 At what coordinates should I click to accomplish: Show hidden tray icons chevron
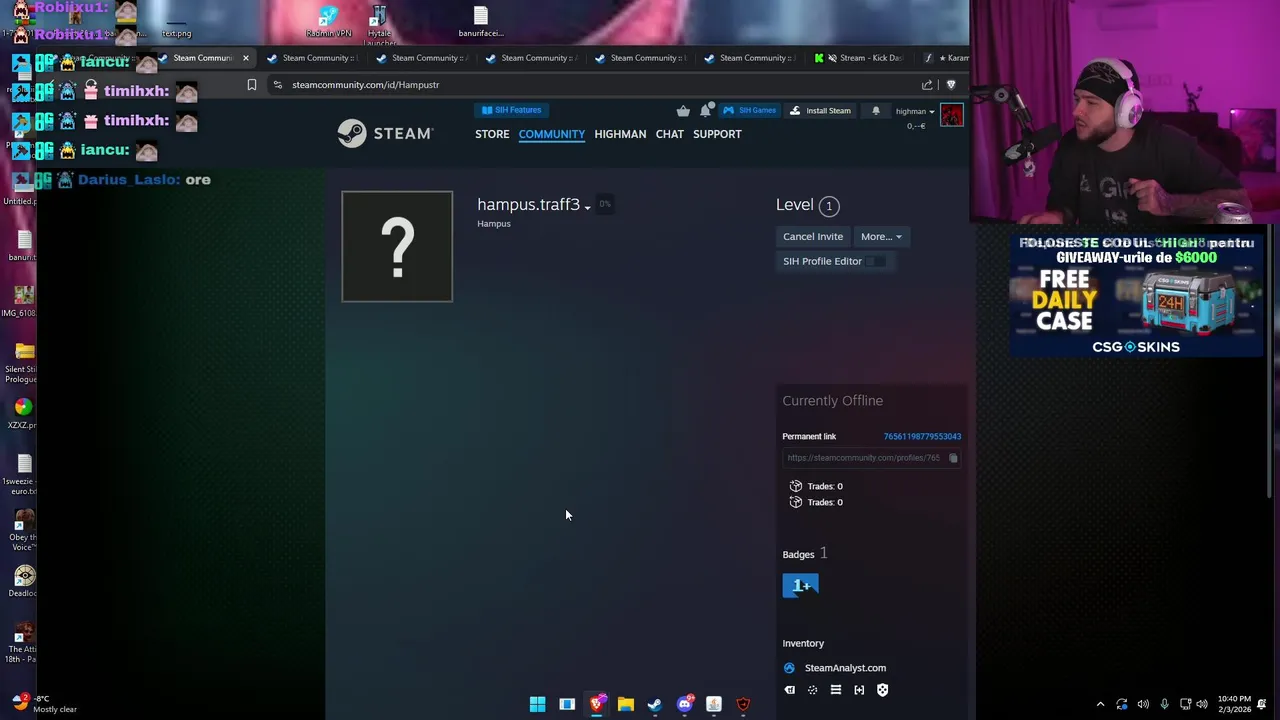point(1100,704)
